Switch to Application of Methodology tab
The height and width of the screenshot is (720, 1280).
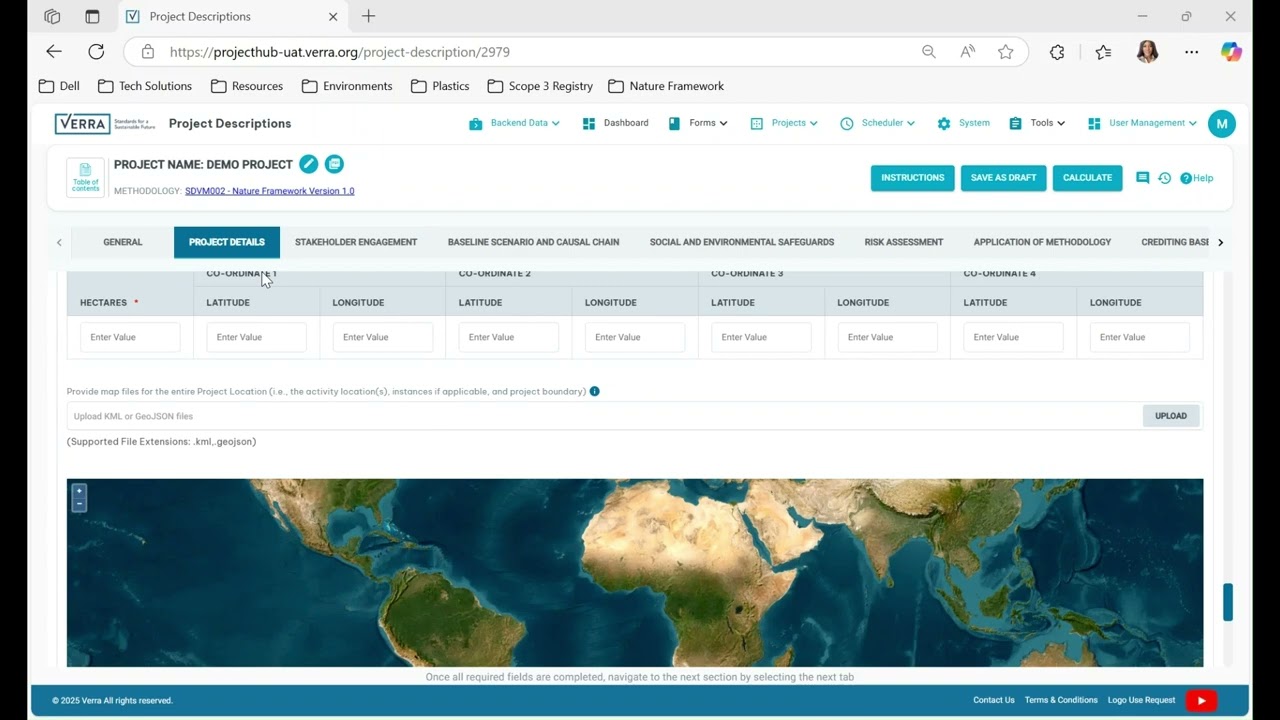tap(1042, 242)
